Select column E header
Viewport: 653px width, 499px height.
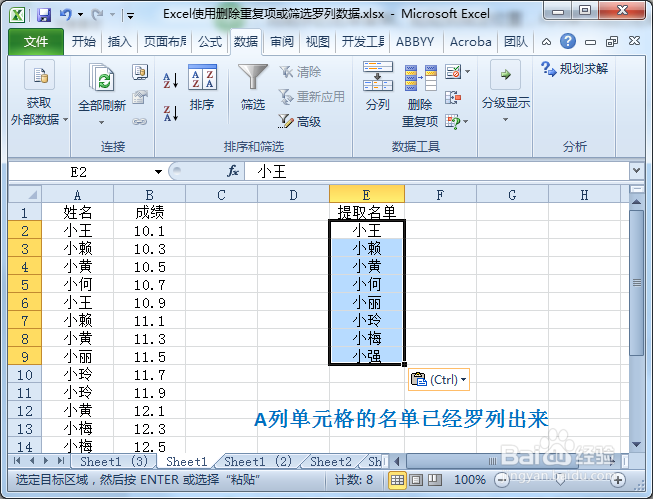pos(366,194)
